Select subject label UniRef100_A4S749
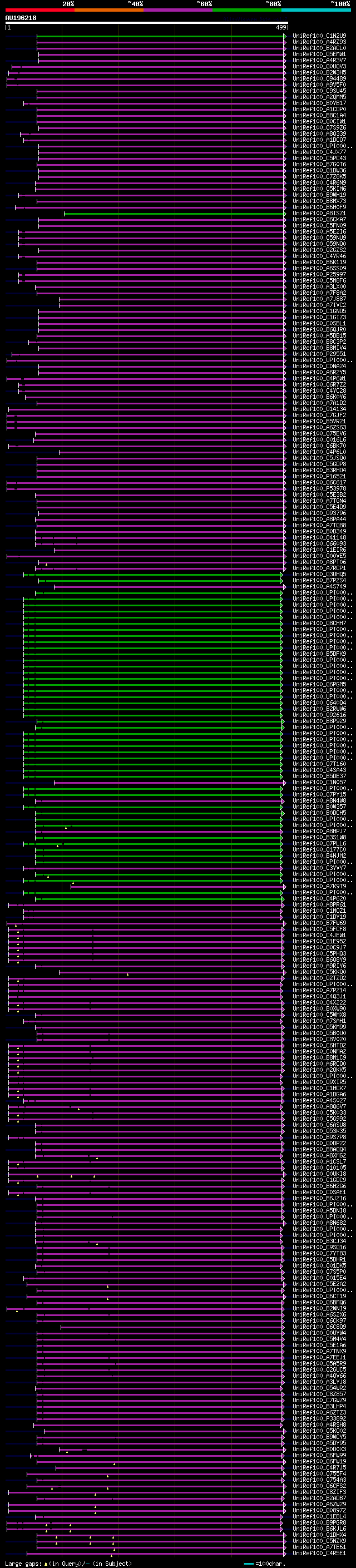 point(319,587)
